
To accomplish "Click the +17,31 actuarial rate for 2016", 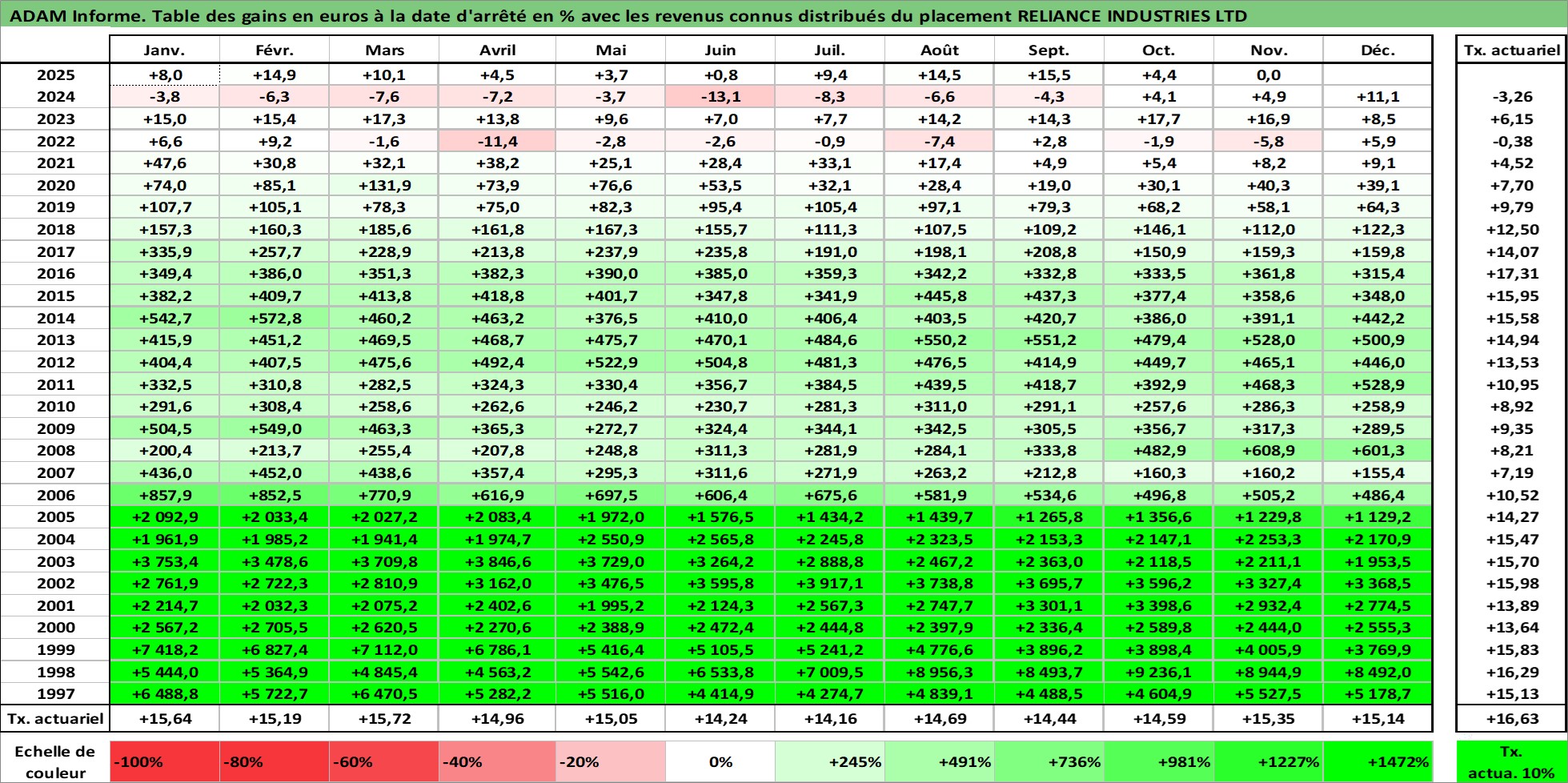I will (x=1511, y=274).
